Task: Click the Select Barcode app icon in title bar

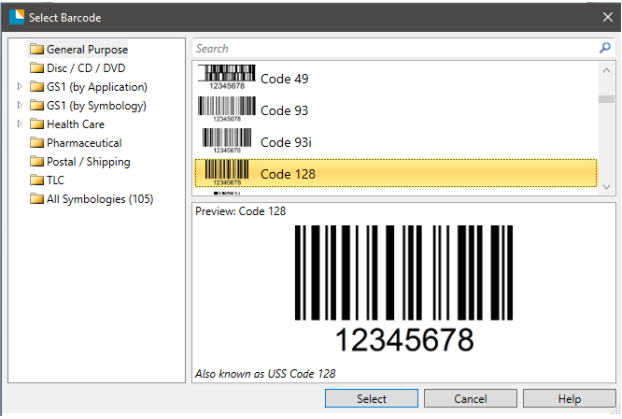Action: click(x=17, y=17)
